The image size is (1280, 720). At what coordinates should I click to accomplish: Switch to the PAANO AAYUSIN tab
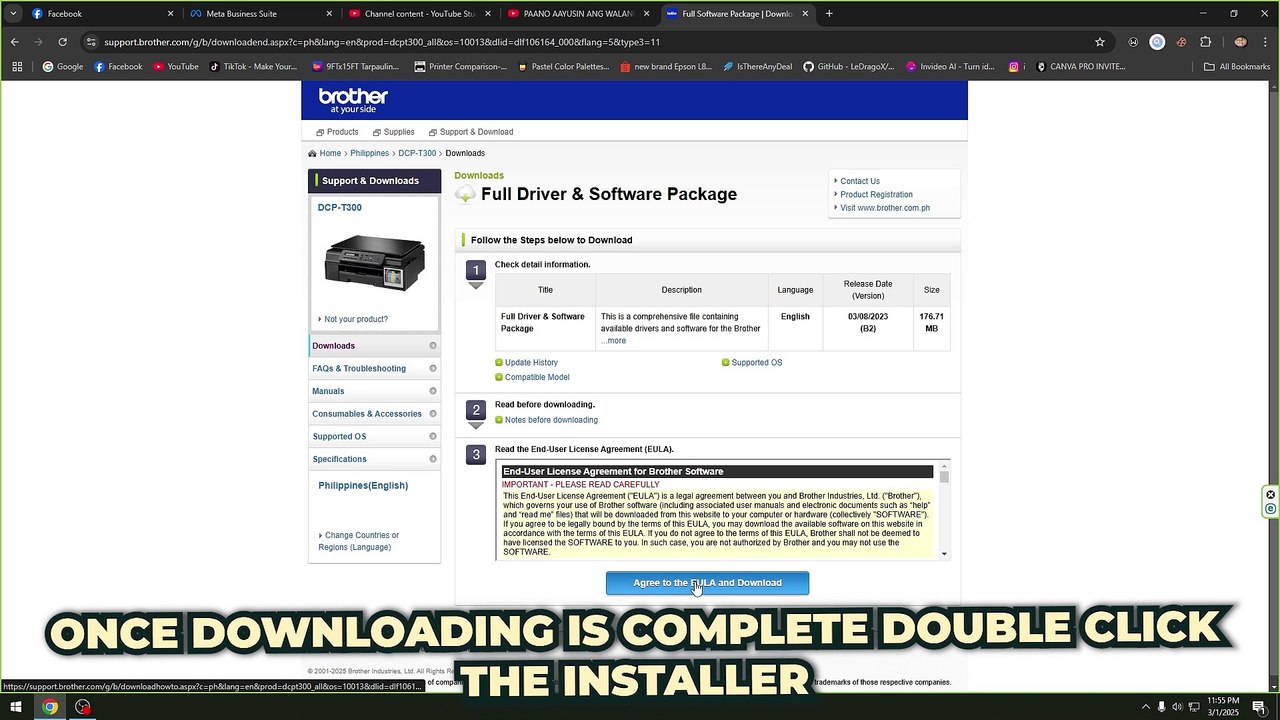pos(578,14)
